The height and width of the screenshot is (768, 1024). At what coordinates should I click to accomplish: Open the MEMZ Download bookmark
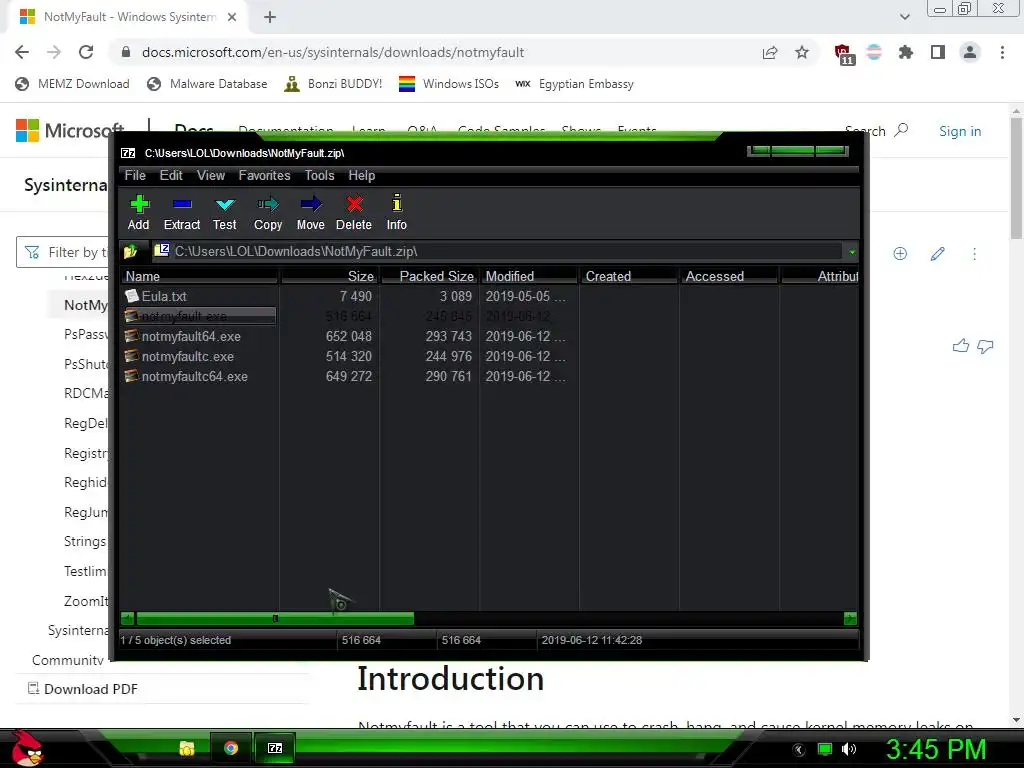point(72,84)
